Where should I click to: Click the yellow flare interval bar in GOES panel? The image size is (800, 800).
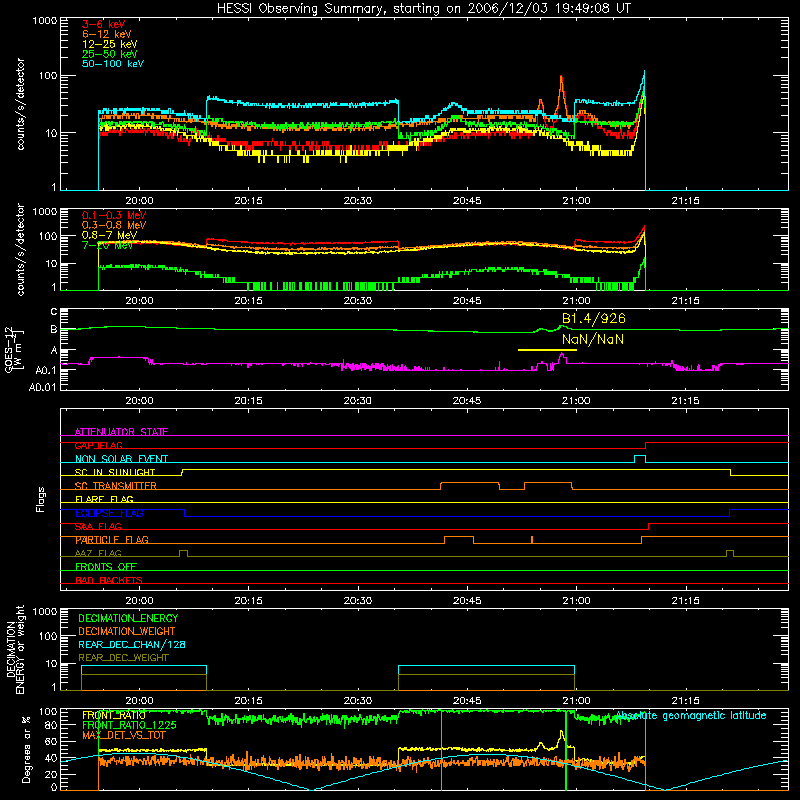click(x=547, y=350)
